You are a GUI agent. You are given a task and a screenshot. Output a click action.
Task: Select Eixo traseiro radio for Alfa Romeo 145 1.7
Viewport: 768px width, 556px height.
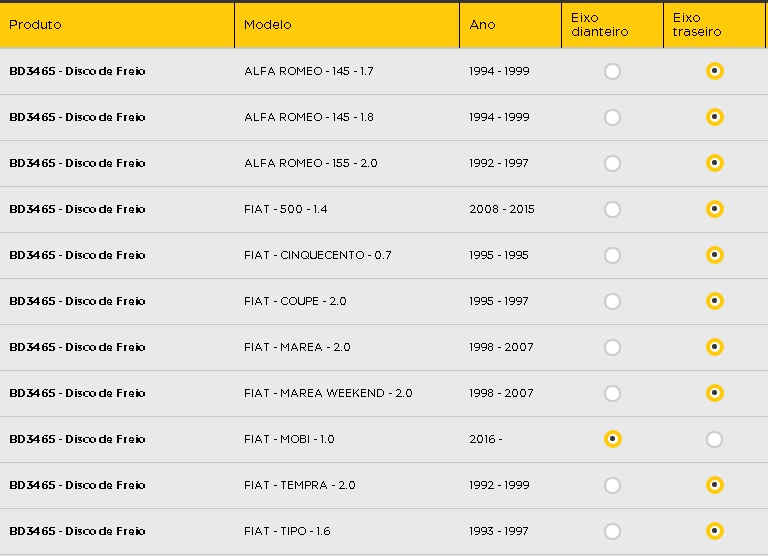click(x=715, y=71)
